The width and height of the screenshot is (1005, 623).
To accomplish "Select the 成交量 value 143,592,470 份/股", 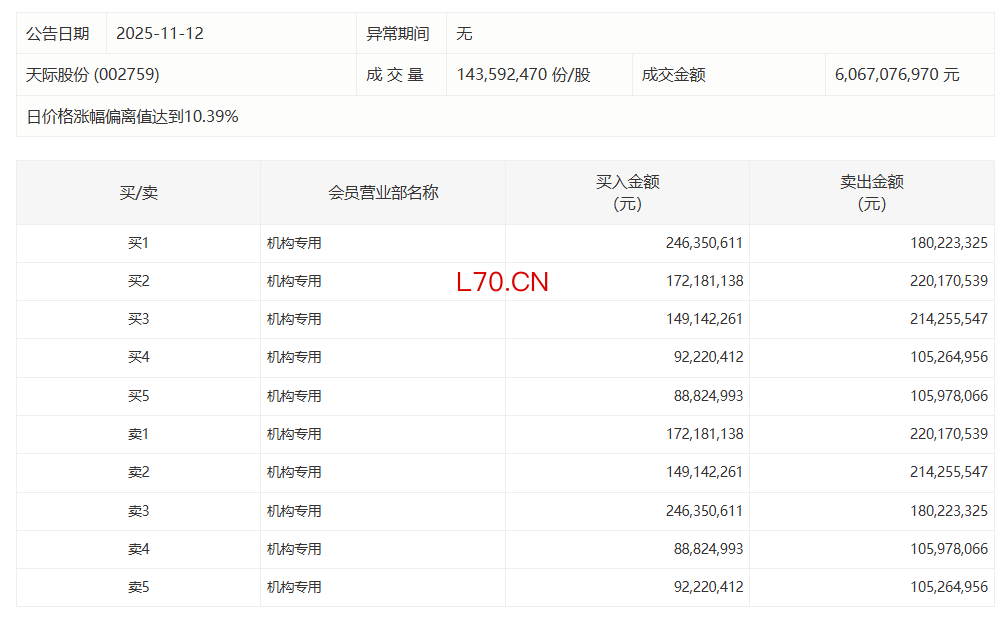I will (523, 75).
